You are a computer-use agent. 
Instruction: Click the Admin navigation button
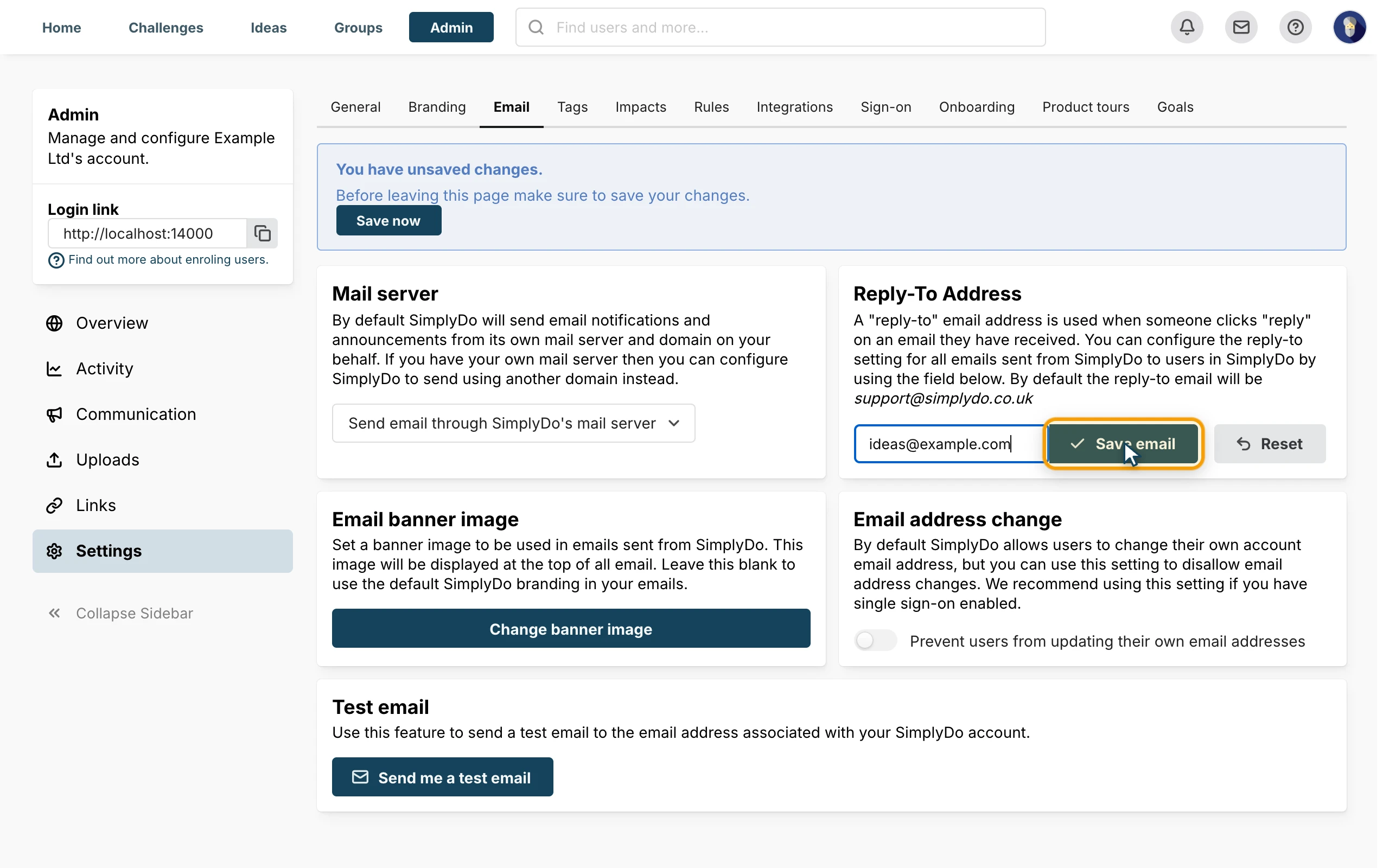click(451, 27)
